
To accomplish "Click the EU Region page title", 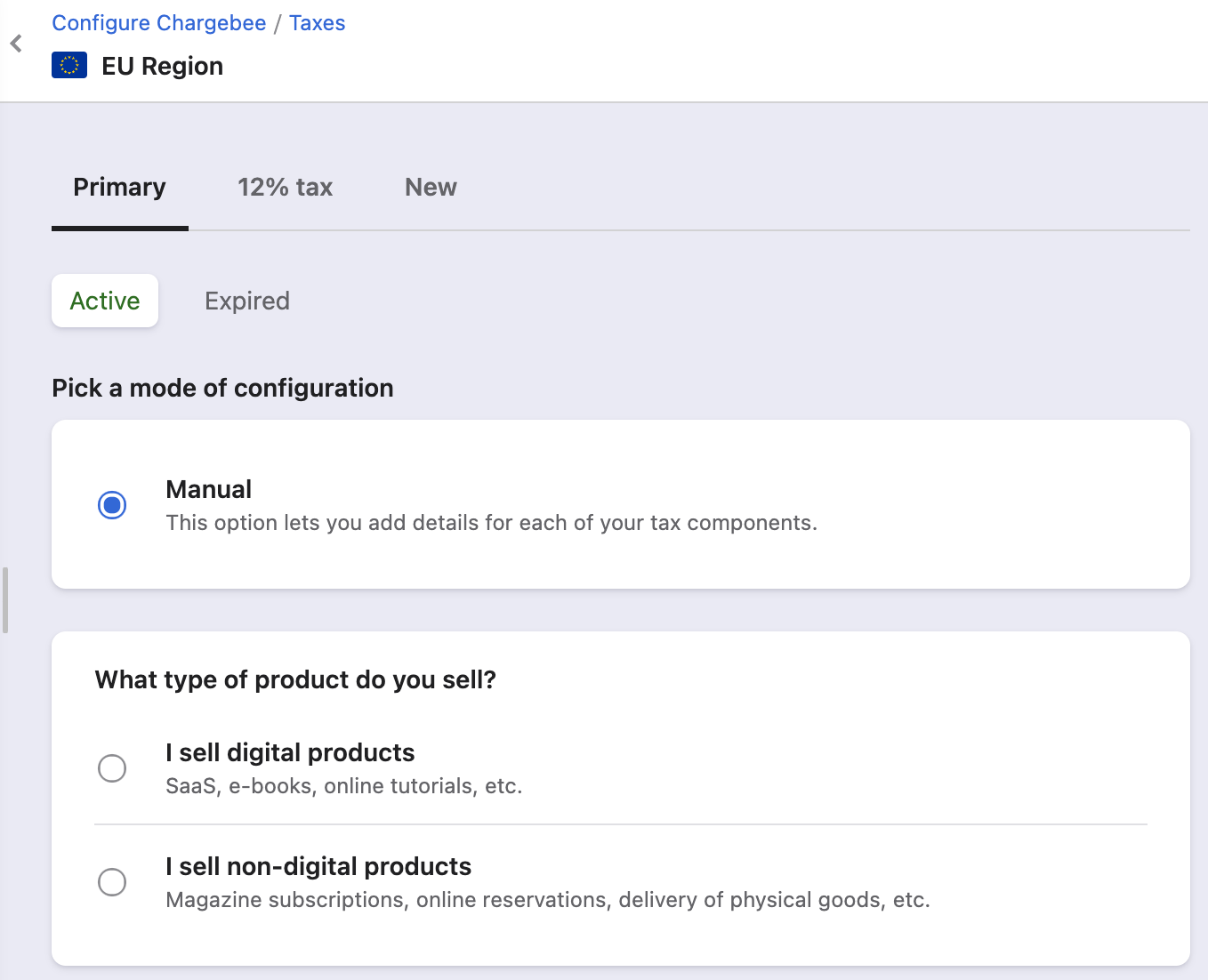I will pos(163,66).
